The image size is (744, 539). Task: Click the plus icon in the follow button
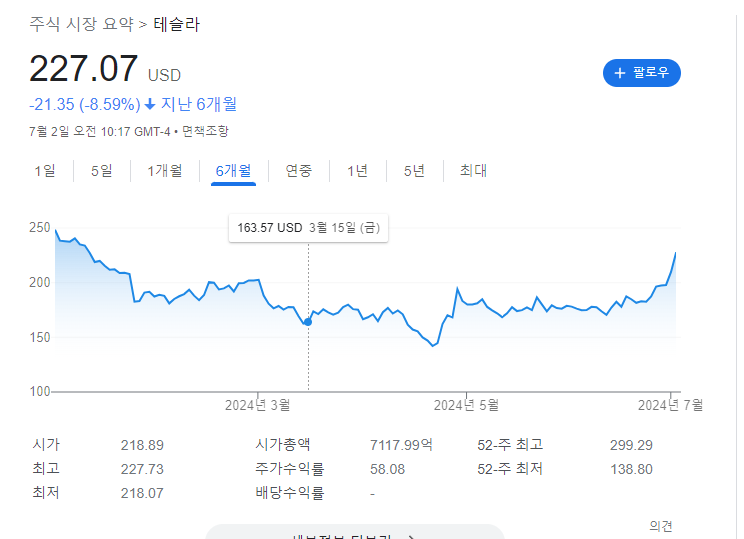(x=620, y=73)
